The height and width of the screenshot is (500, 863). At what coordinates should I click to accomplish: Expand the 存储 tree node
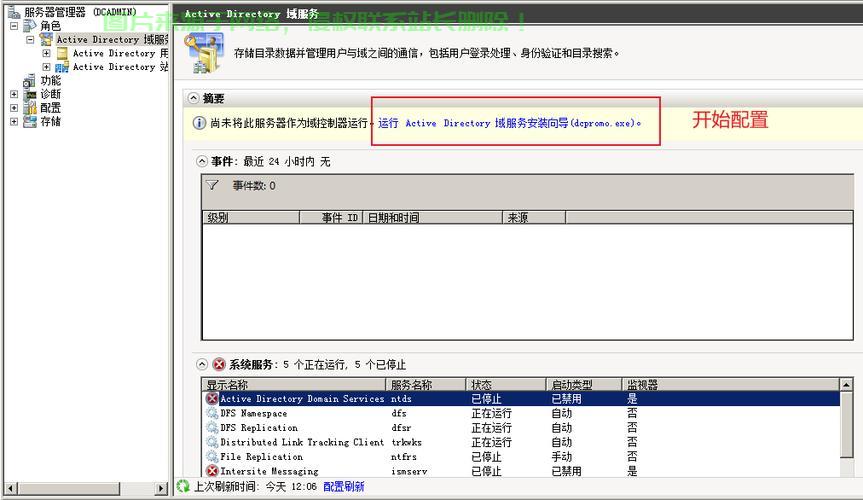point(14,122)
